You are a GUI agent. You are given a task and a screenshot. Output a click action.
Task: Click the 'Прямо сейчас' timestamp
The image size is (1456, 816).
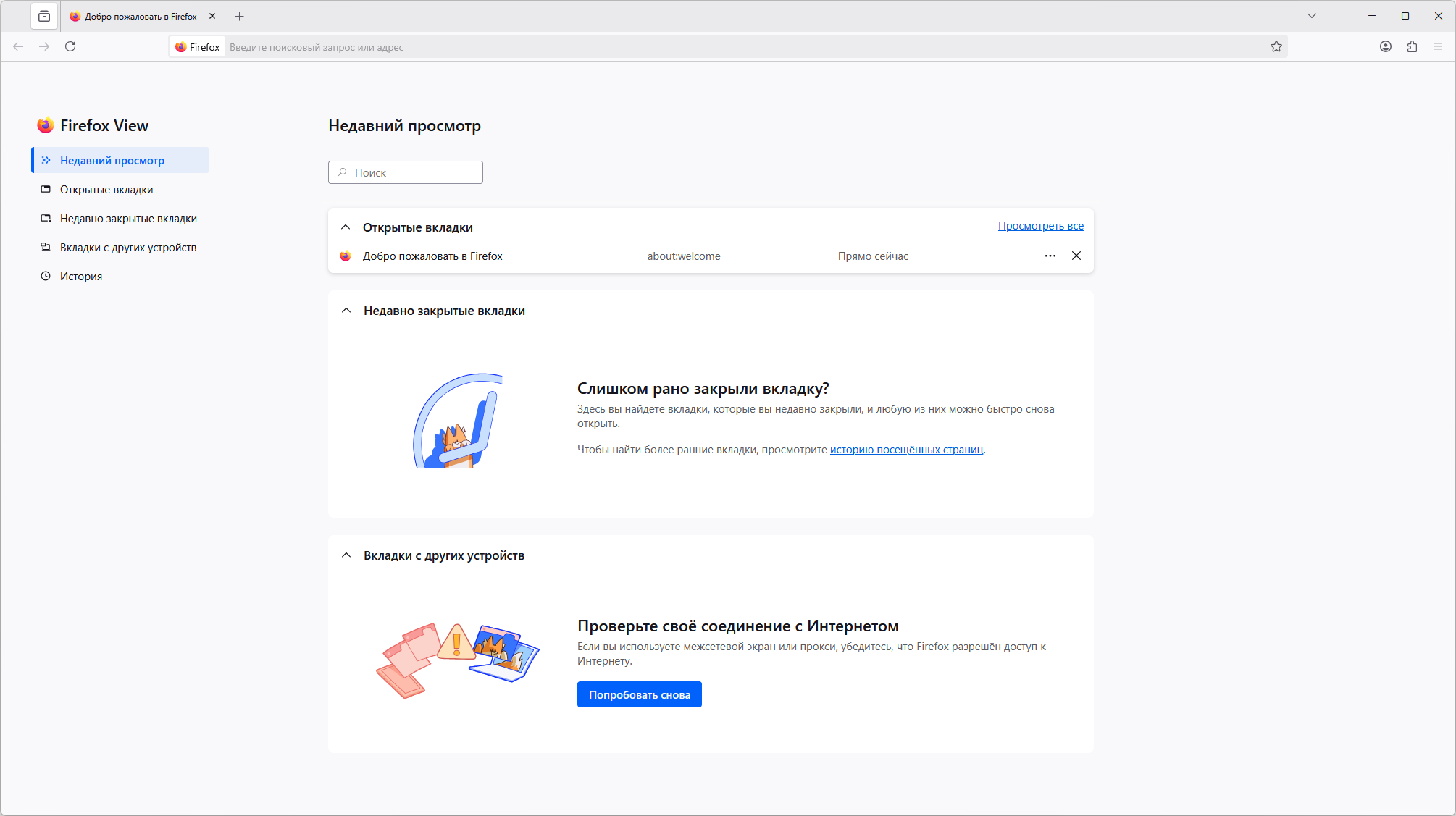tap(873, 256)
